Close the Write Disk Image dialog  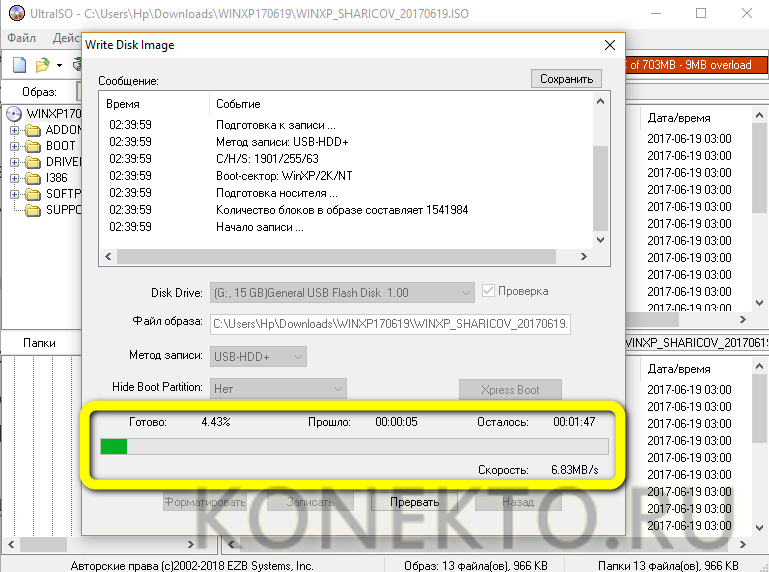[610, 45]
